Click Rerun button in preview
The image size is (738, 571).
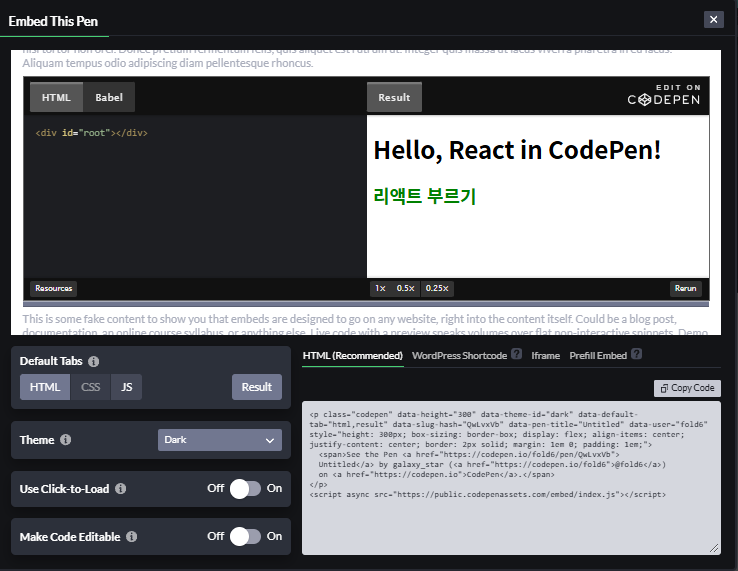point(685,288)
